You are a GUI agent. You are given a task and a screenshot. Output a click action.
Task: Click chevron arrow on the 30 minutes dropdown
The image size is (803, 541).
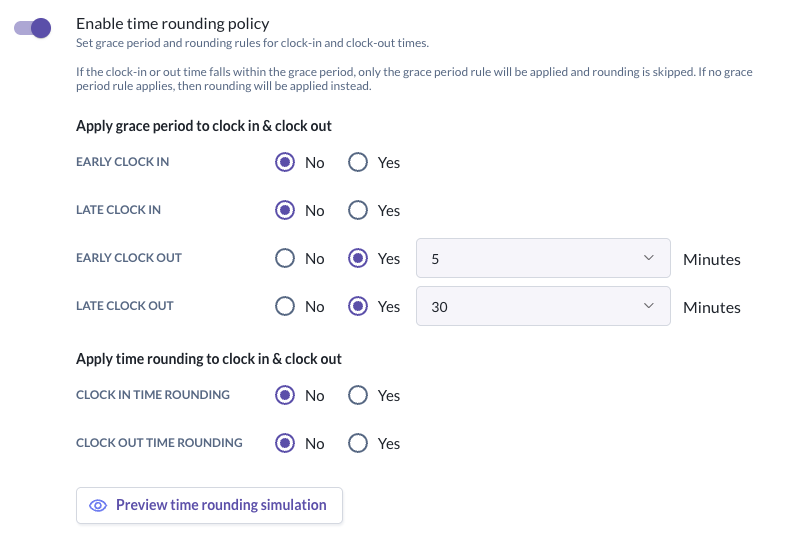[648, 307]
